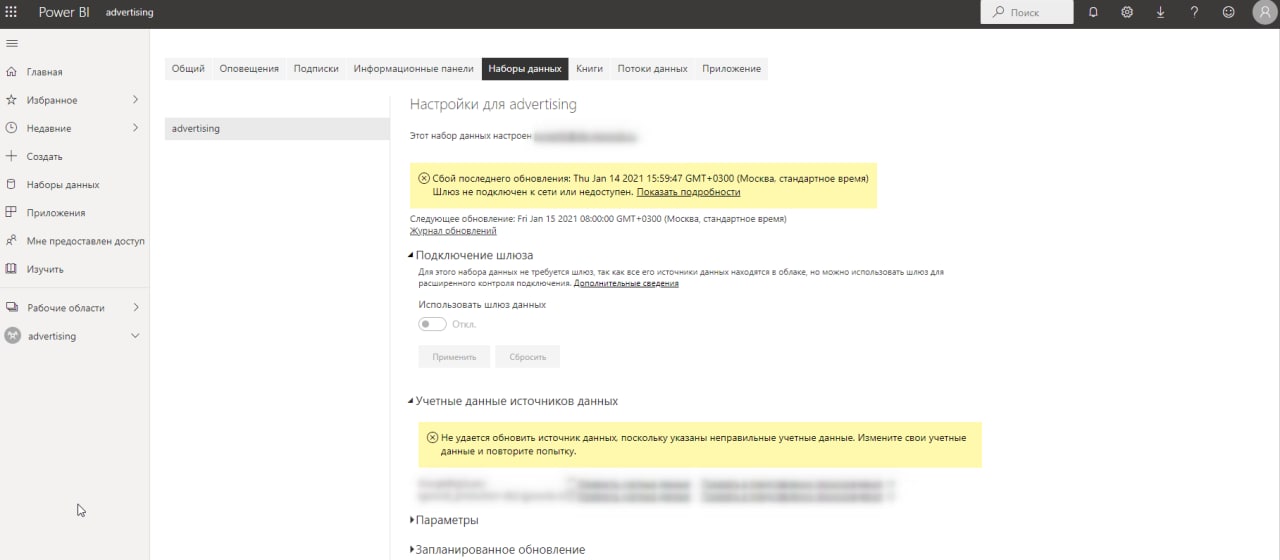Click the Наборы данных cylinder icon

coord(12,184)
